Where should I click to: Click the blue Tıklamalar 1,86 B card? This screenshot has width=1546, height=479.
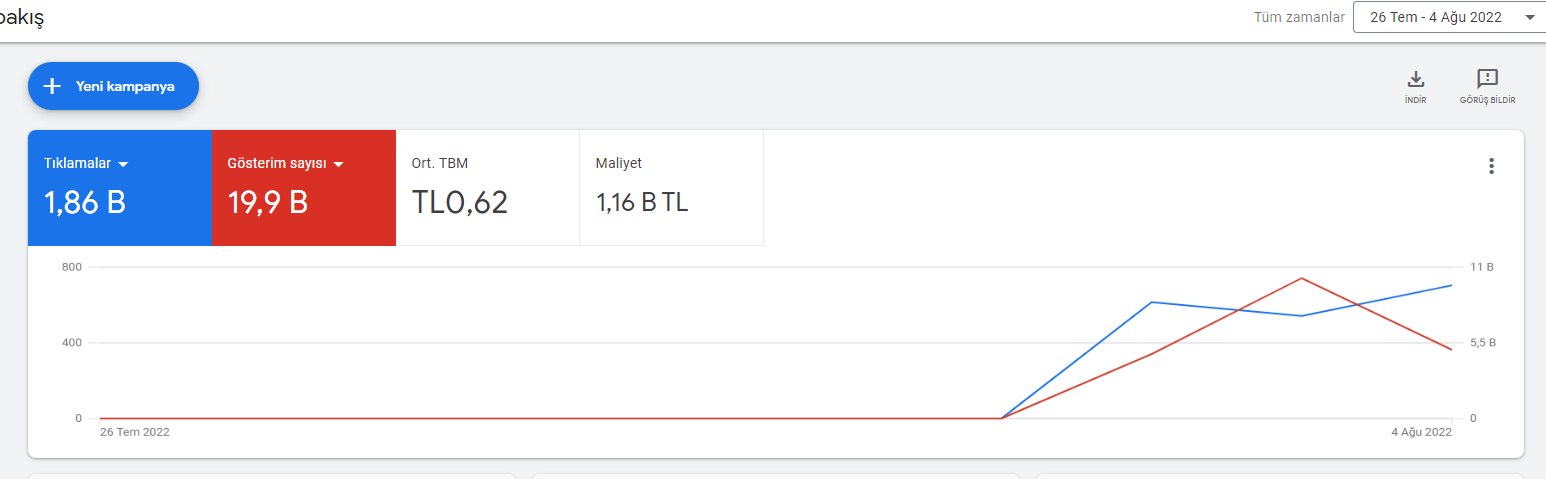click(x=120, y=188)
